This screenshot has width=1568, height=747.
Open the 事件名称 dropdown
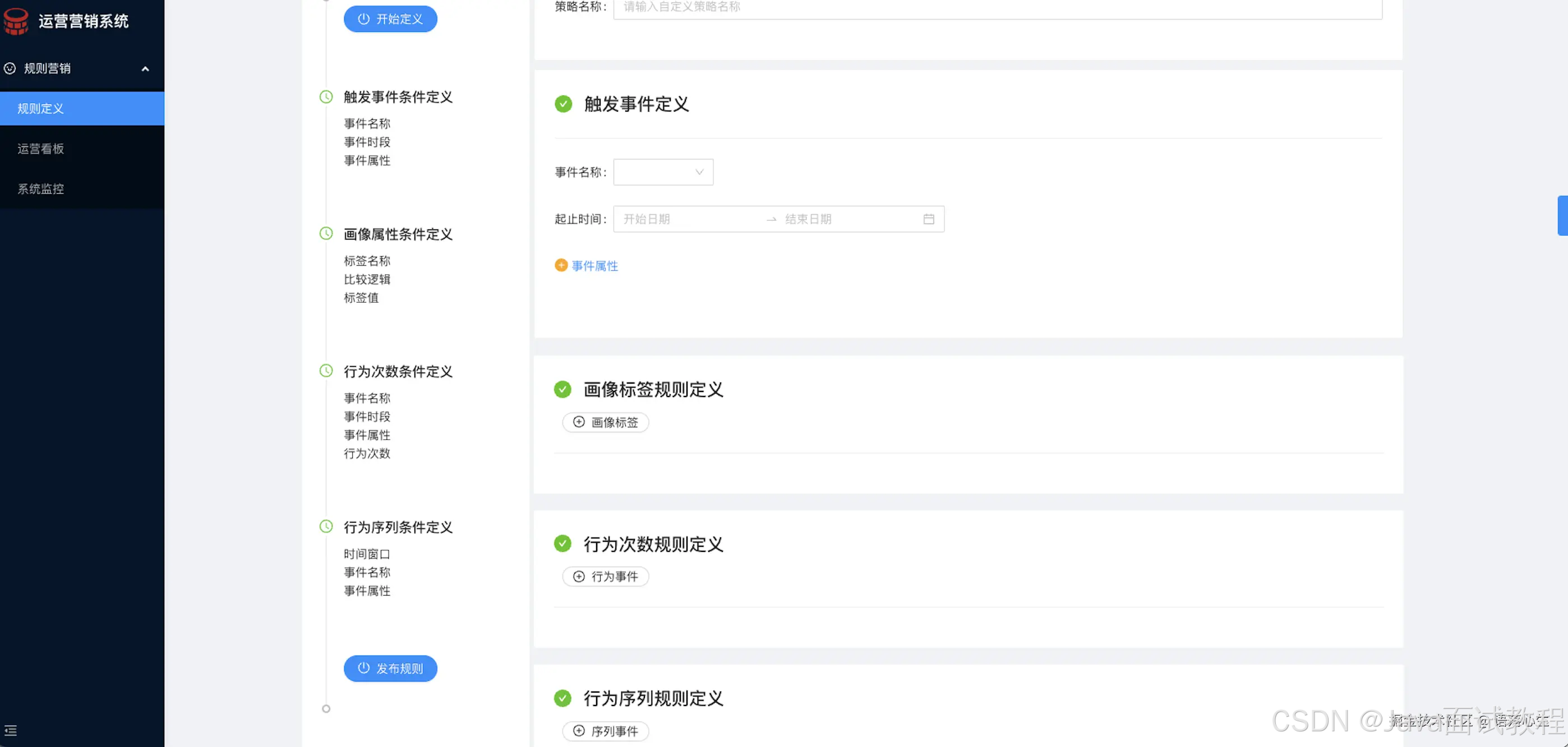663,172
